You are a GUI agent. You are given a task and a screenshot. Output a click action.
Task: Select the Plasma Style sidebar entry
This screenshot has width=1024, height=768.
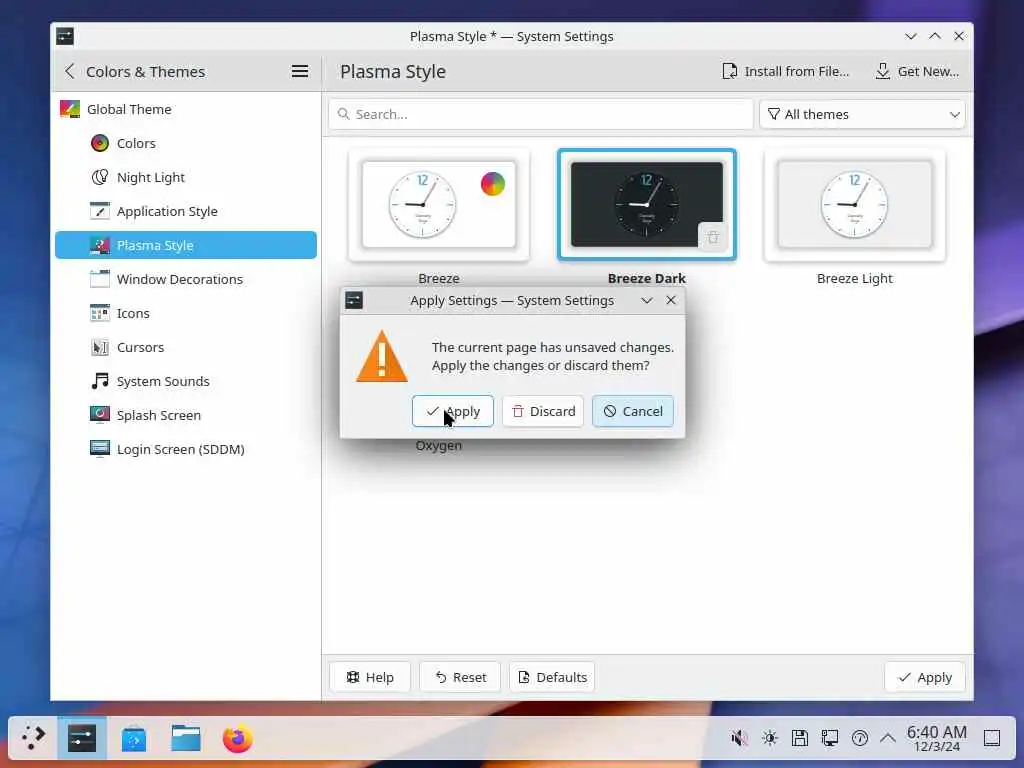coord(186,245)
